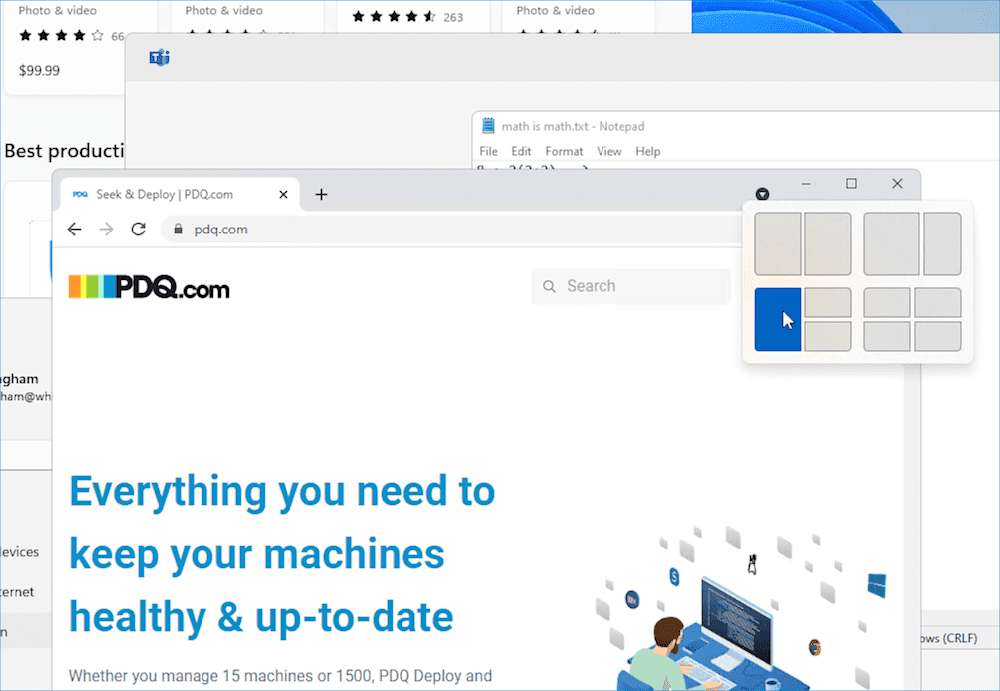Snap to the top-right zone of the three-window layout
Screen dimensions: 1000x691
click(828, 302)
